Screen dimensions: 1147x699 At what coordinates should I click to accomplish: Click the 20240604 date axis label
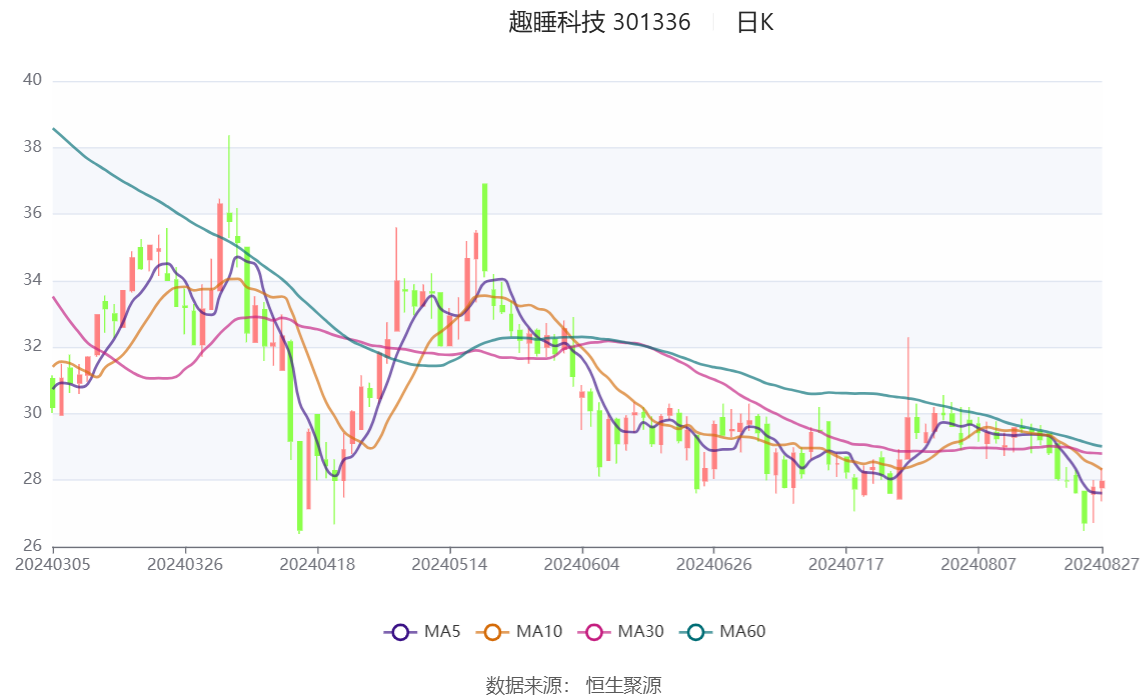click(582, 564)
